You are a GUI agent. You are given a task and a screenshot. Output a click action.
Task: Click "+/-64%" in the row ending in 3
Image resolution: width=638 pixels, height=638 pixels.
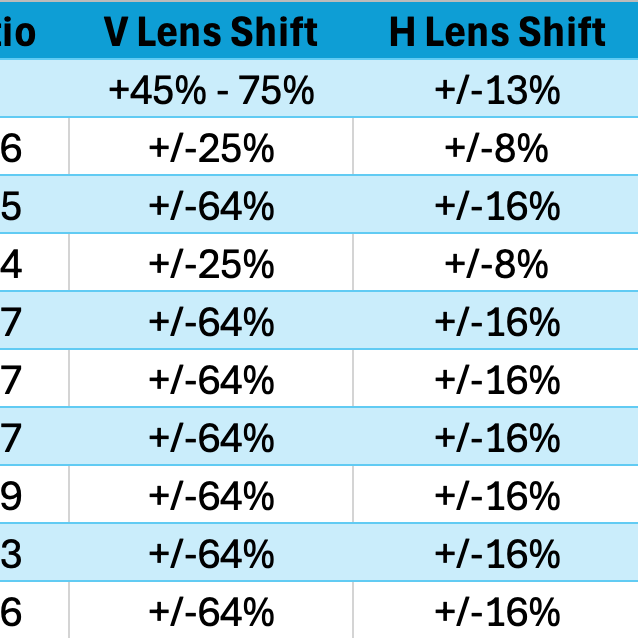(x=211, y=553)
